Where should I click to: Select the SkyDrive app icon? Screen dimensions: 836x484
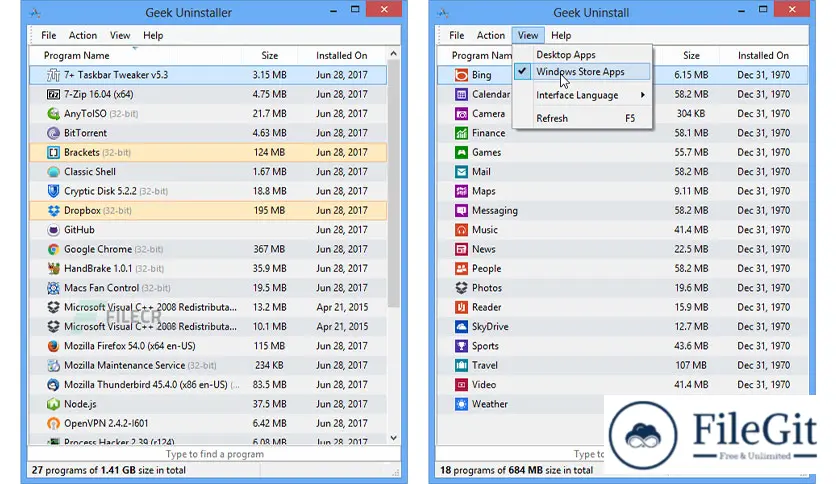point(461,327)
